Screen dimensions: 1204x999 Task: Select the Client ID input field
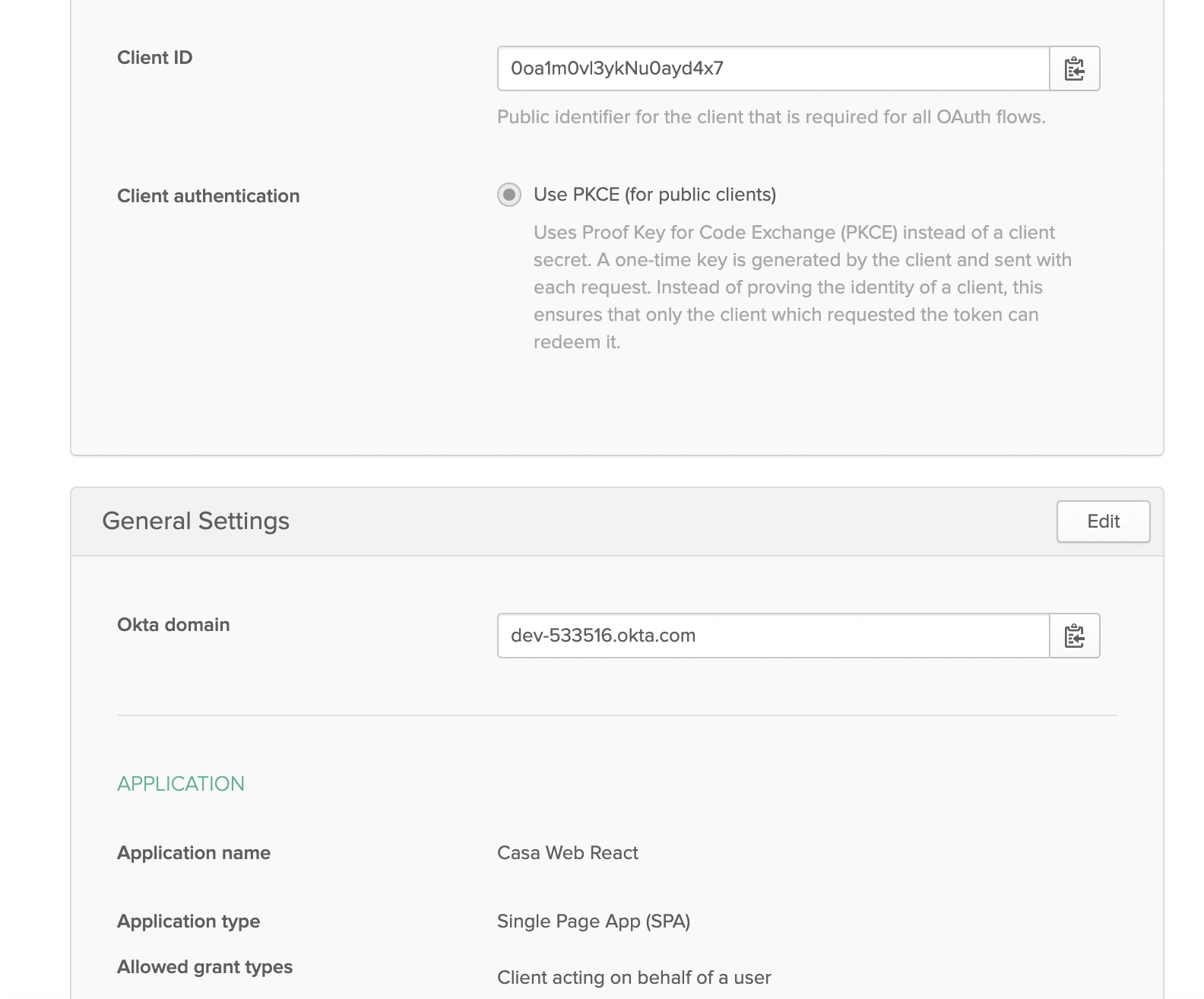pyautogui.click(x=772, y=68)
